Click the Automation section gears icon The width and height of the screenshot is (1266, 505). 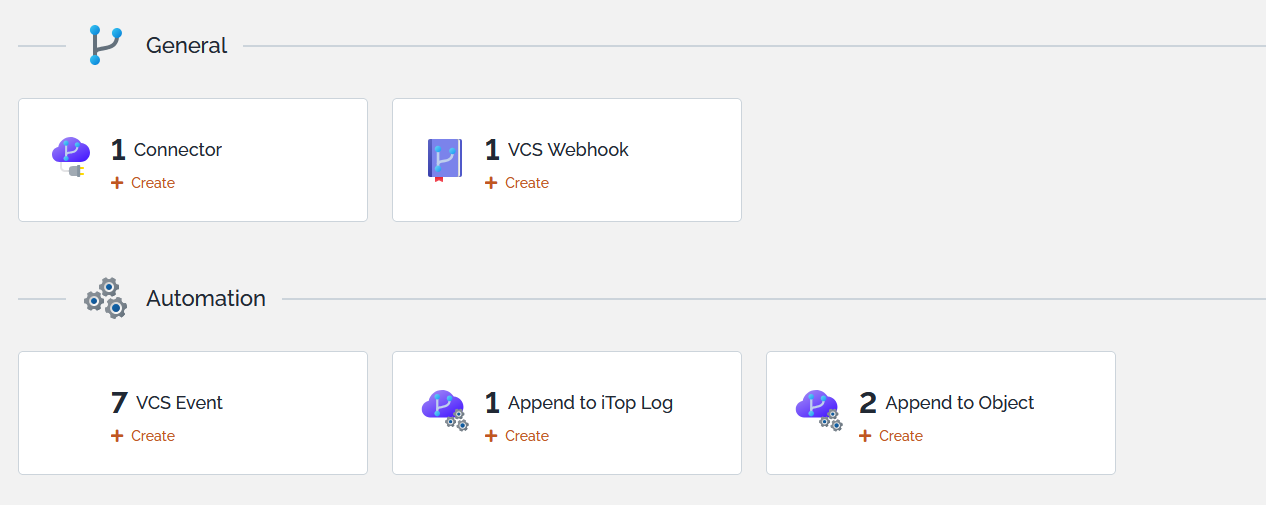105,298
